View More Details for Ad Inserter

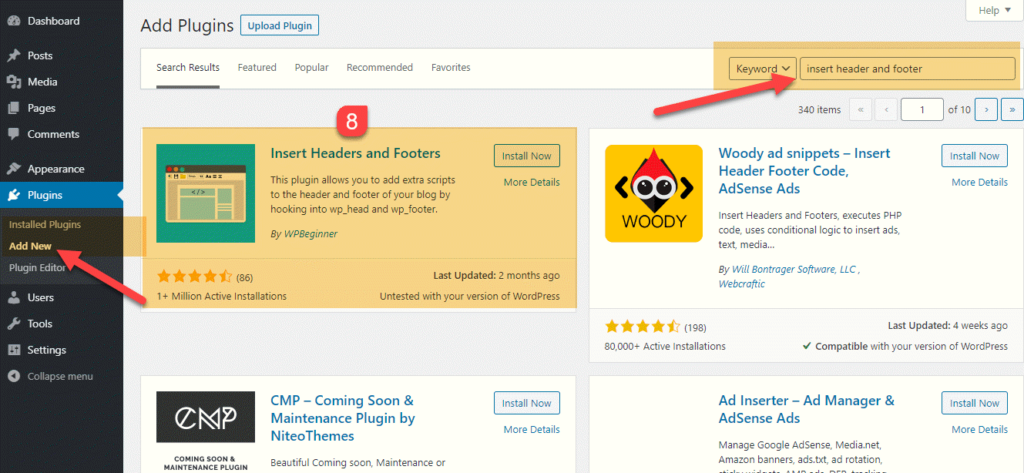(980, 429)
